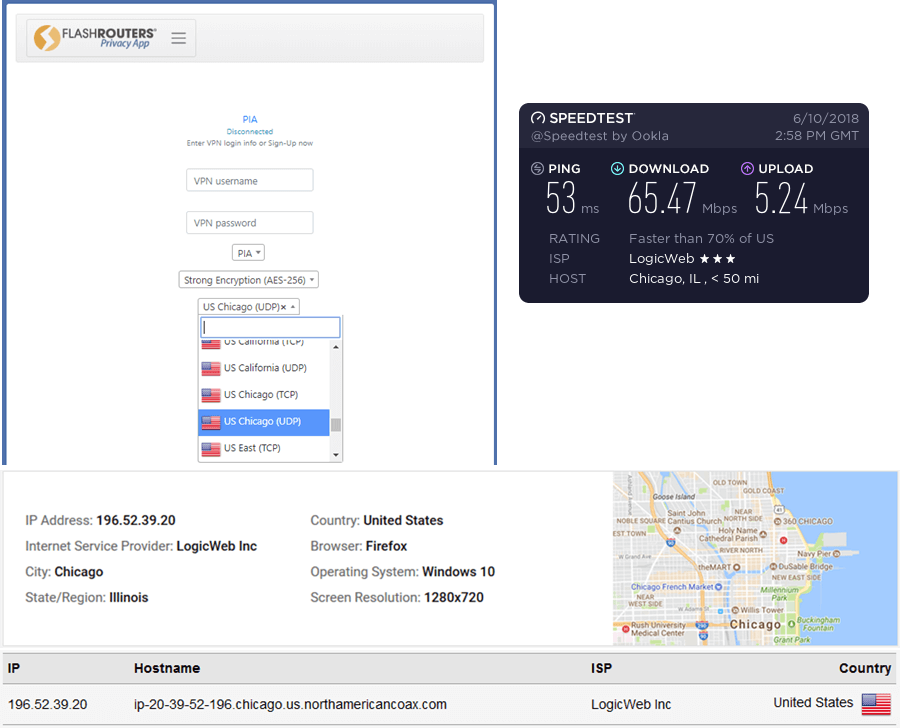900x728 pixels.
Task: Click the ISP column header
Action: 602,668
